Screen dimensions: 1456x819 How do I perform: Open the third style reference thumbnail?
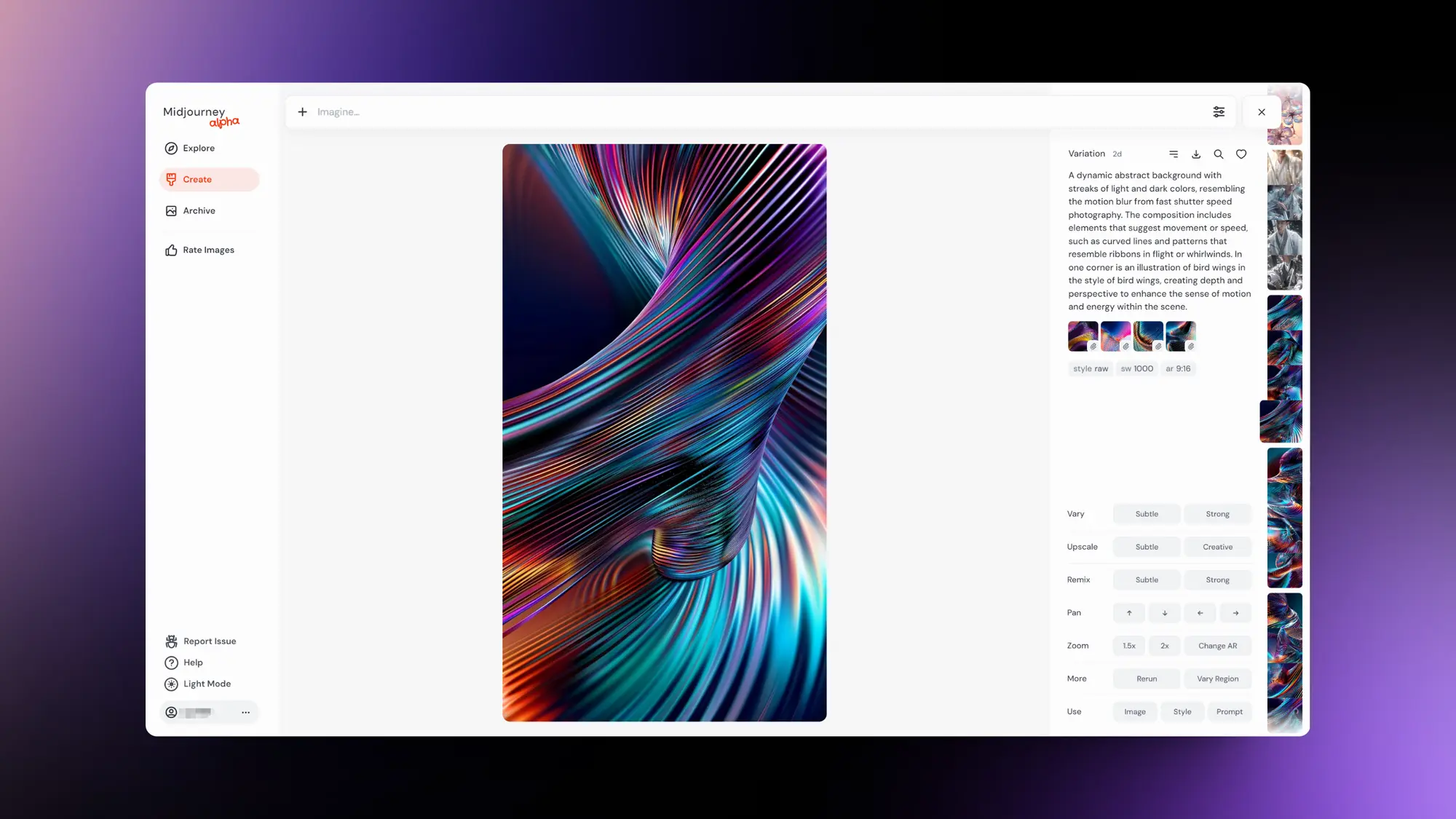click(x=1148, y=336)
